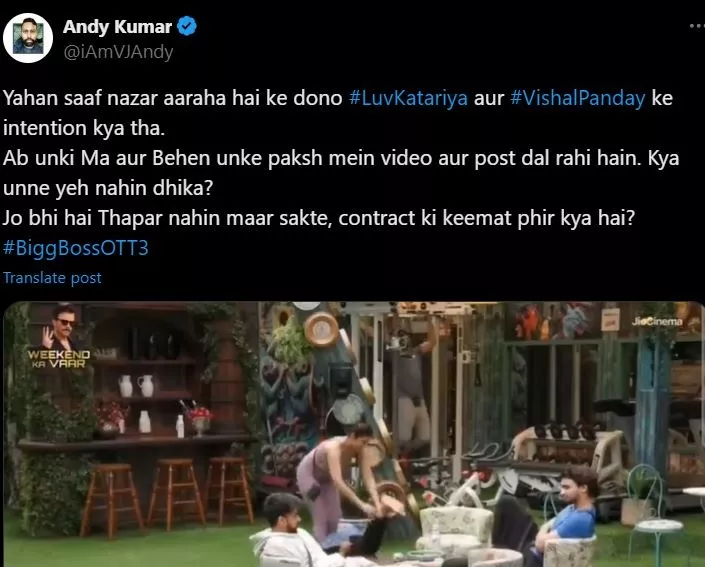Play the embedded Bigg Boss video
Viewport: 705px width, 567px height.
[354, 434]
